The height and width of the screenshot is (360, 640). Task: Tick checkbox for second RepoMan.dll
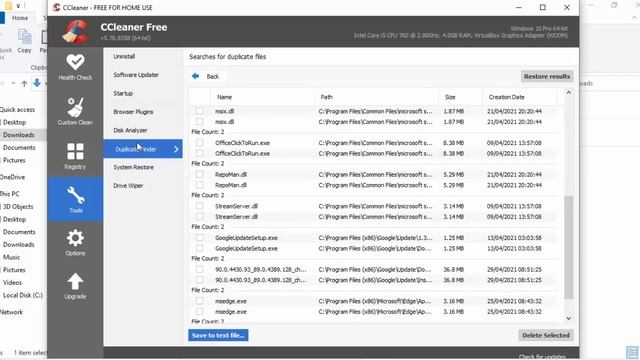pos(199,185)
